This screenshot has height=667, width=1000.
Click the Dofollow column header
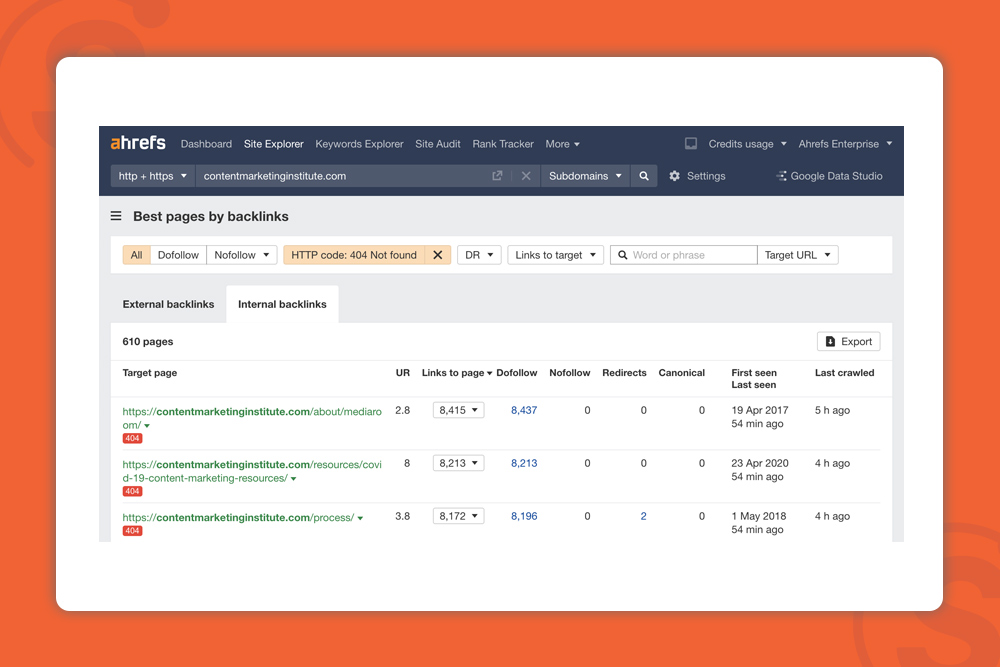pyautogui.click(x=517, y=373)
